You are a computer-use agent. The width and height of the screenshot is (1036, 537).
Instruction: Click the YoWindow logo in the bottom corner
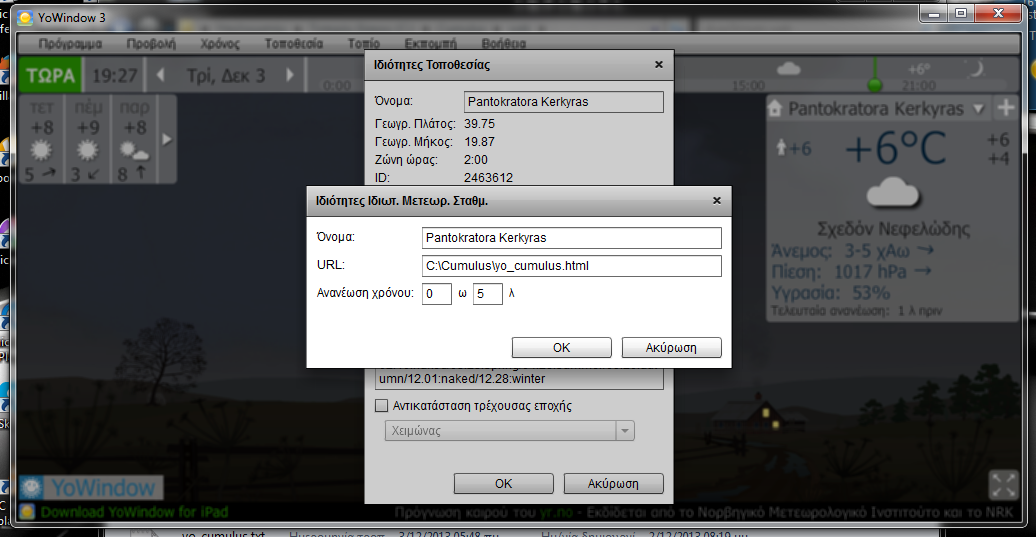point(90,488)
